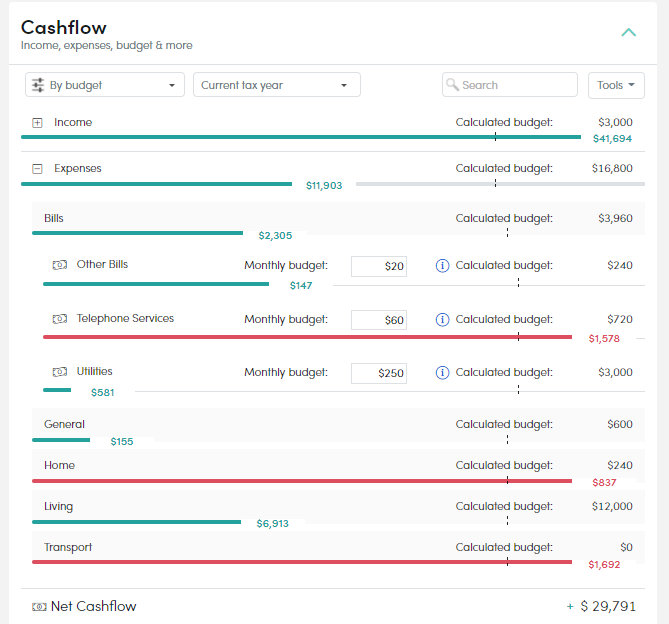Image resolution: width=669 pixels, height=624 pixels.
Task: Collapse the Expenses section minus box
Action: pyautogui.click(x=37, y=169)
